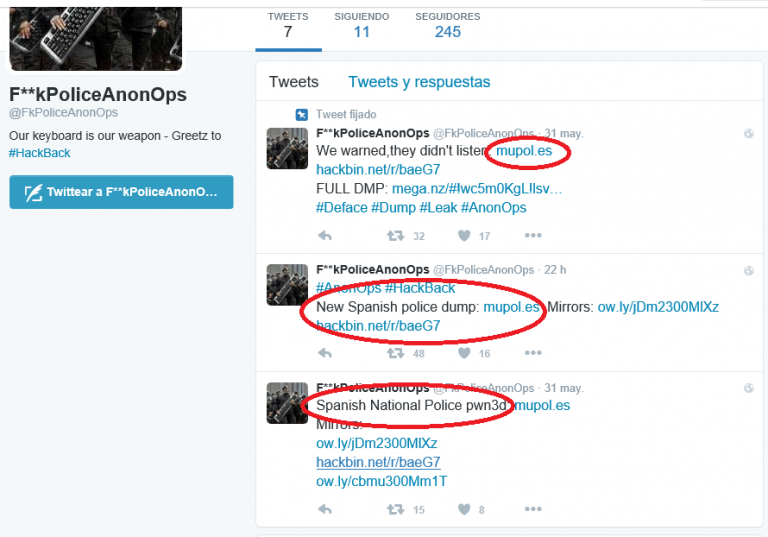Image resolution: width=768 pixels, height=537 pixels.
Task: Switch to 'Tweets y respuestas' tab
Action: 419,82
